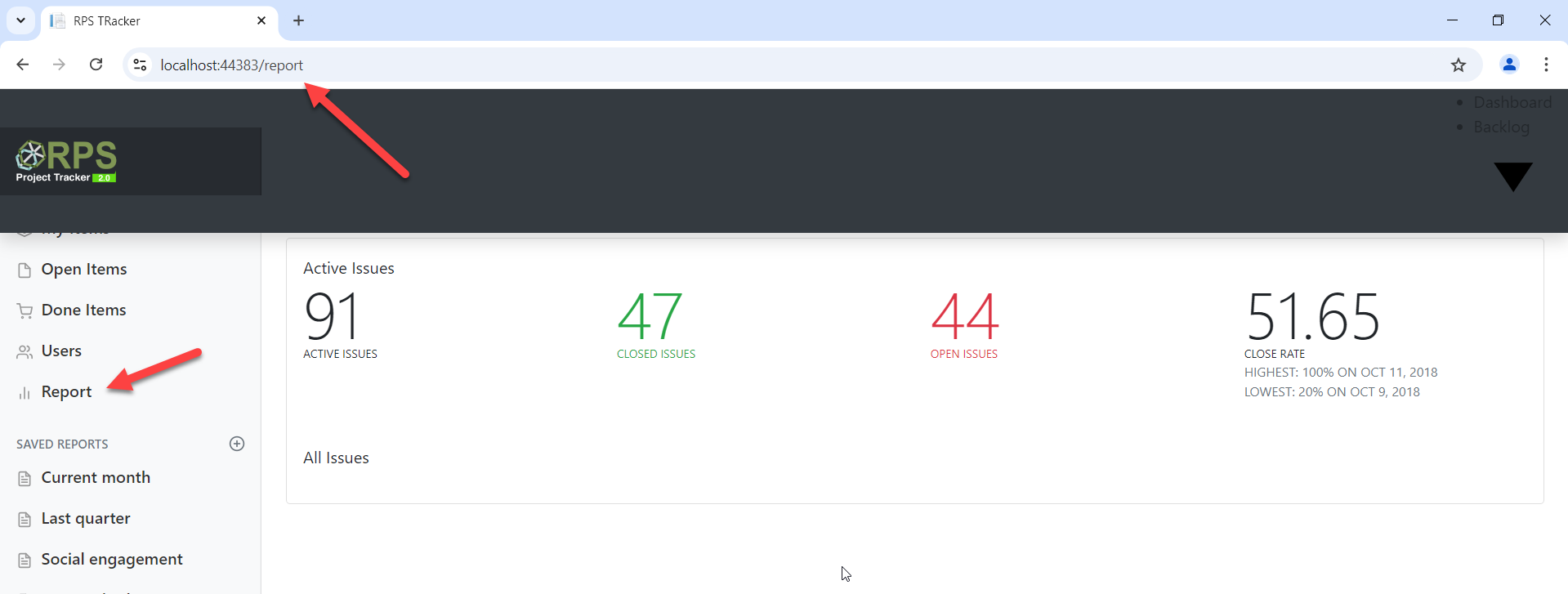Screen dimensions: 1568x594
Task: Click the Users people icon
Action: click(25, 351)
